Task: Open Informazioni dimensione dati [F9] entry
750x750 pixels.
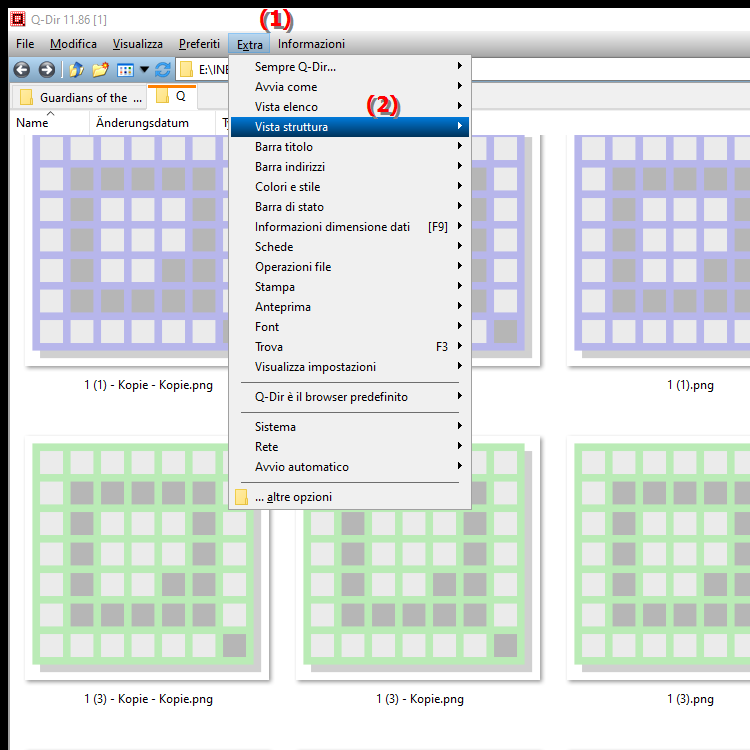Action: 350,227
